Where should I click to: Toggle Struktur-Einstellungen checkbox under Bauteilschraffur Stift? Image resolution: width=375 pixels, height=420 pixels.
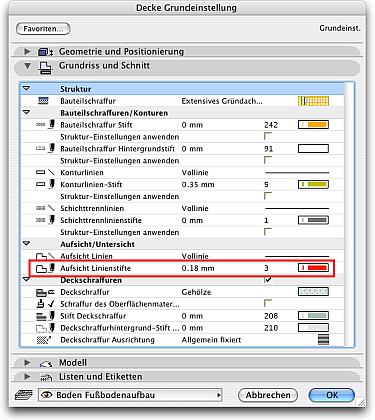(268, 136)
